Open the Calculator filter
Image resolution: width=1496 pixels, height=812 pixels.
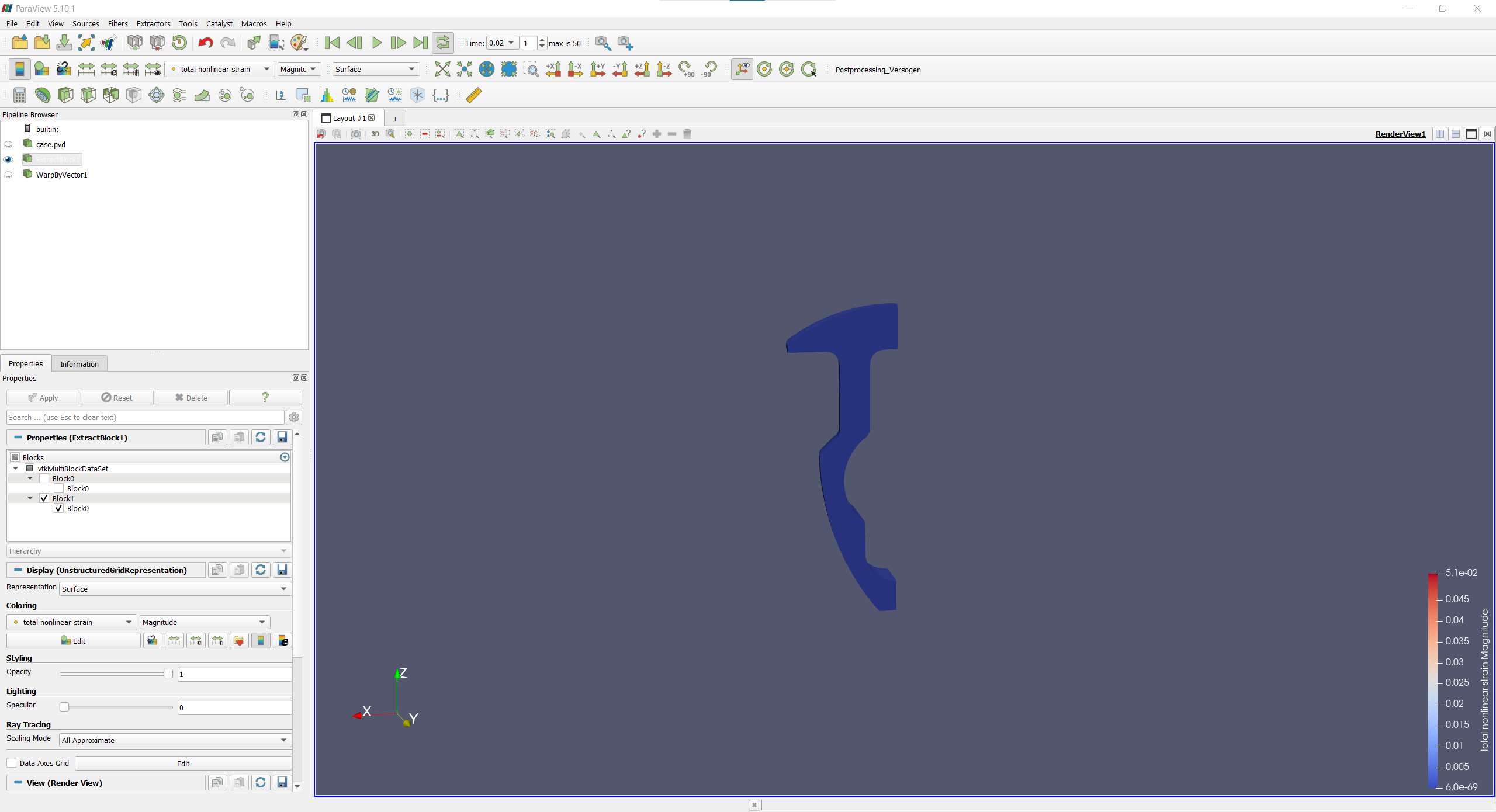click(19, 95)
